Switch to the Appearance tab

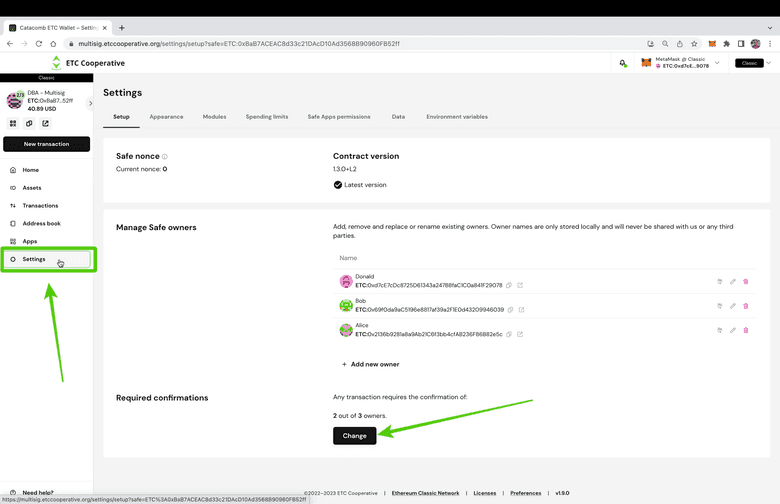point(166,117)
